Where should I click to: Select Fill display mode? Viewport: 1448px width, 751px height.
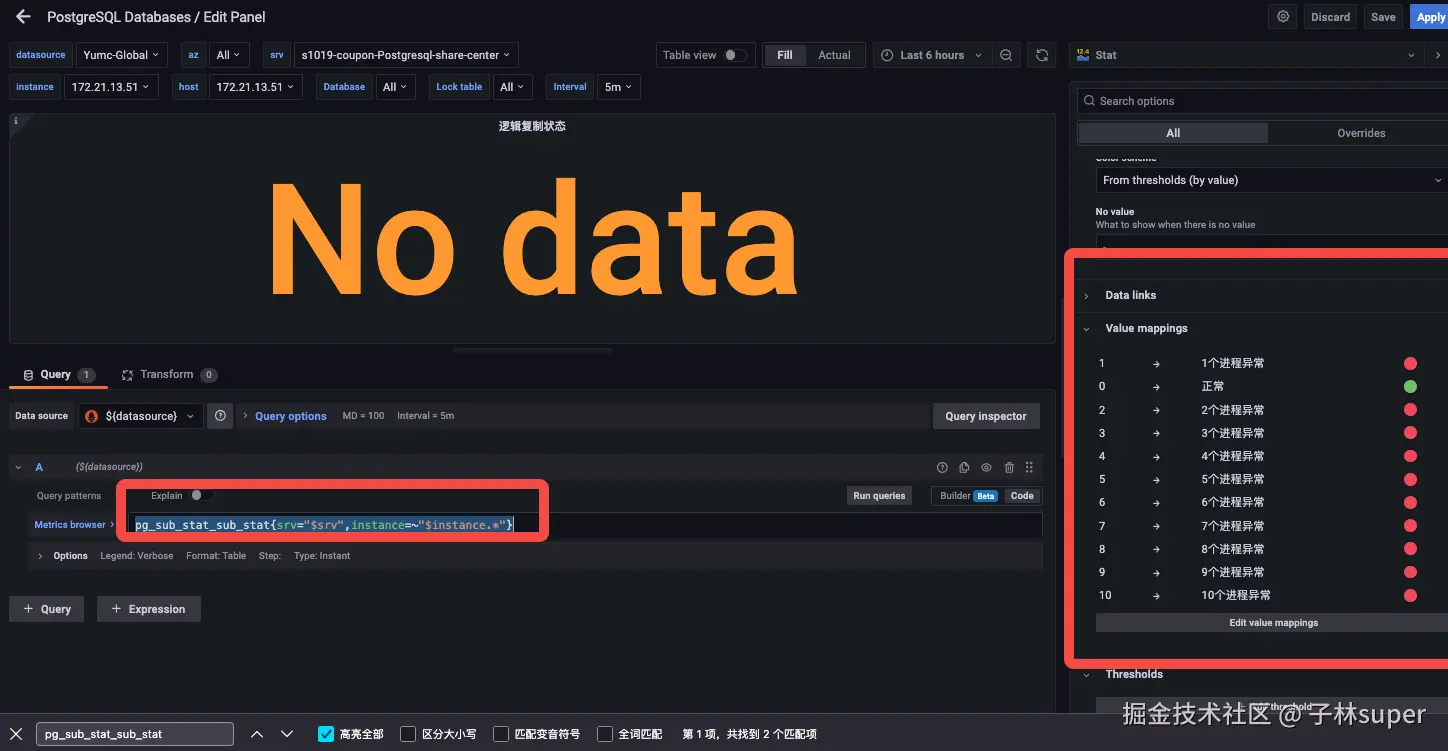[785, 55]
